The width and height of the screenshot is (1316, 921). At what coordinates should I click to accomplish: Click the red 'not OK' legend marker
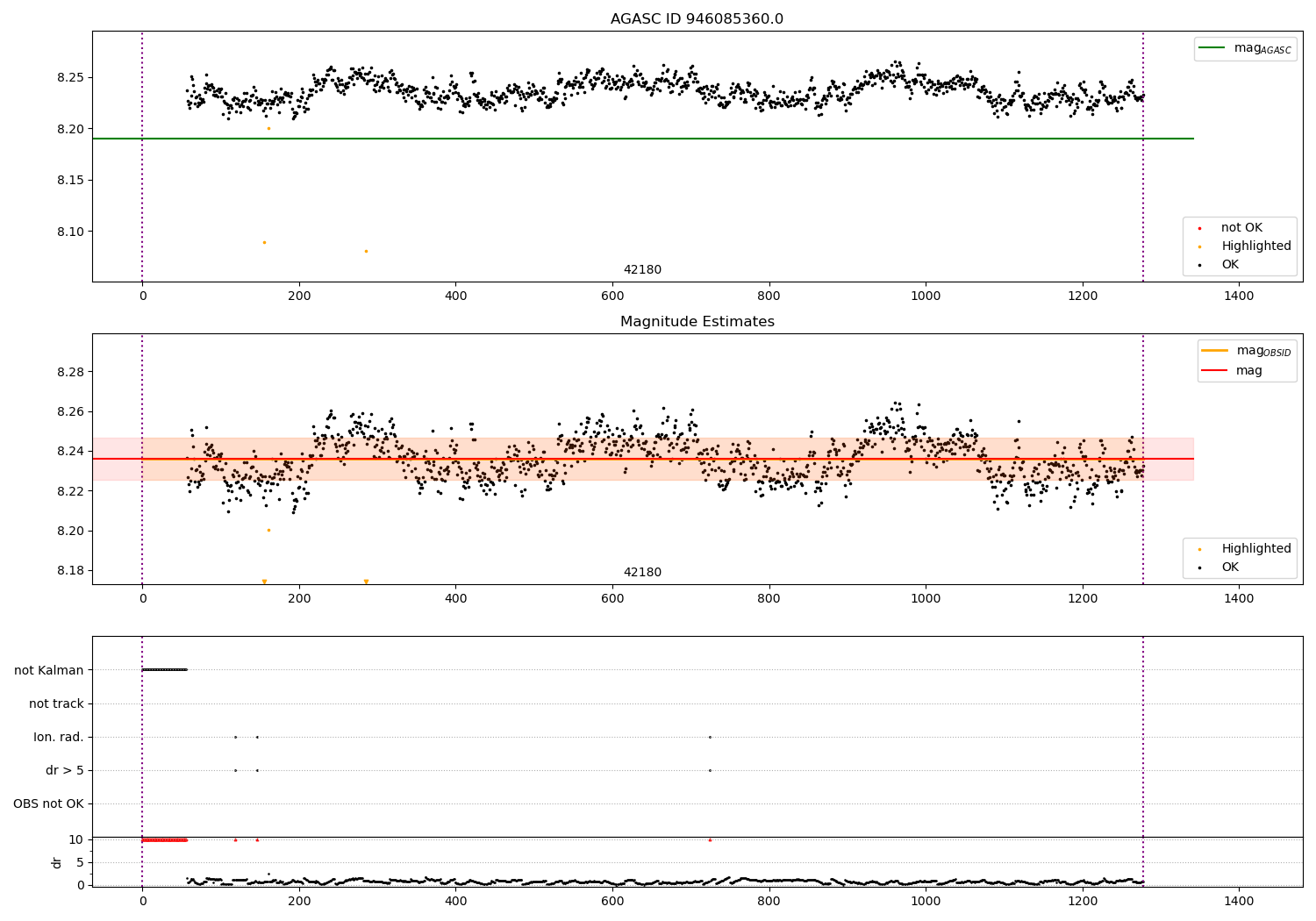pyautogui.click(x=1199, y=228)
